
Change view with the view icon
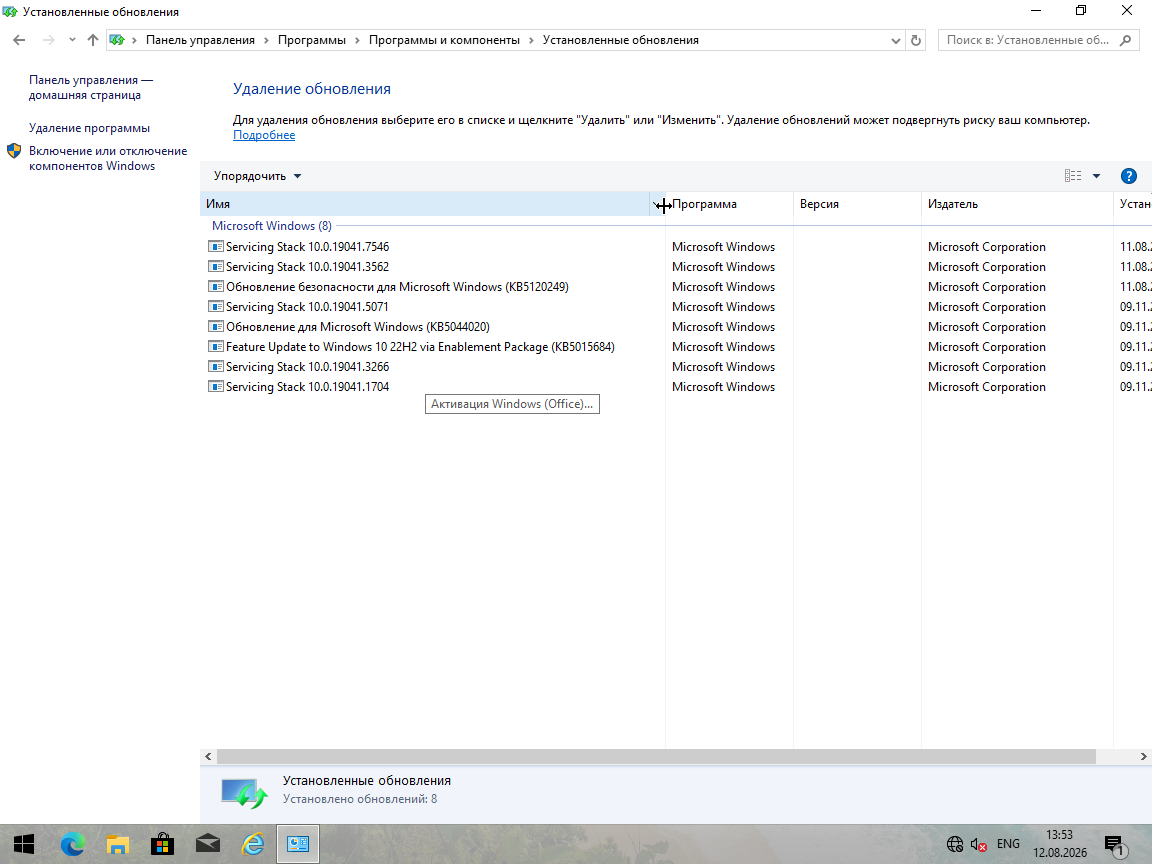pyautogui.click(x=1073, y=176)
